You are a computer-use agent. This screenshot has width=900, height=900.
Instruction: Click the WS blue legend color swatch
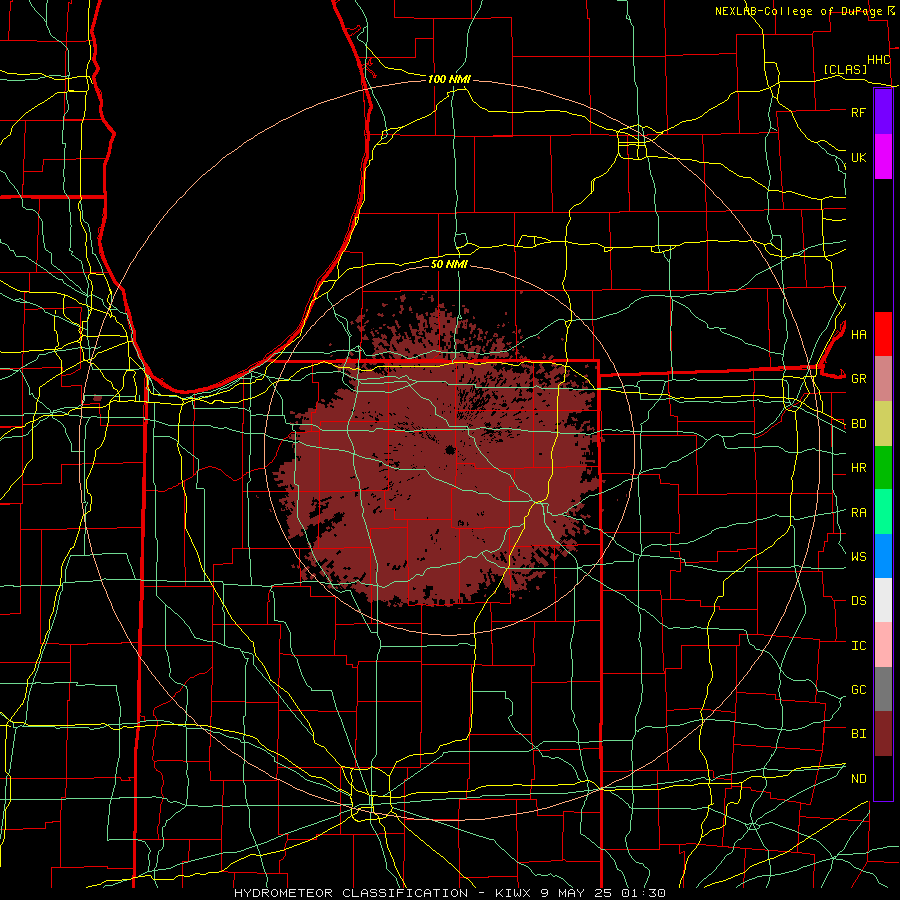(x=883, y=556)
